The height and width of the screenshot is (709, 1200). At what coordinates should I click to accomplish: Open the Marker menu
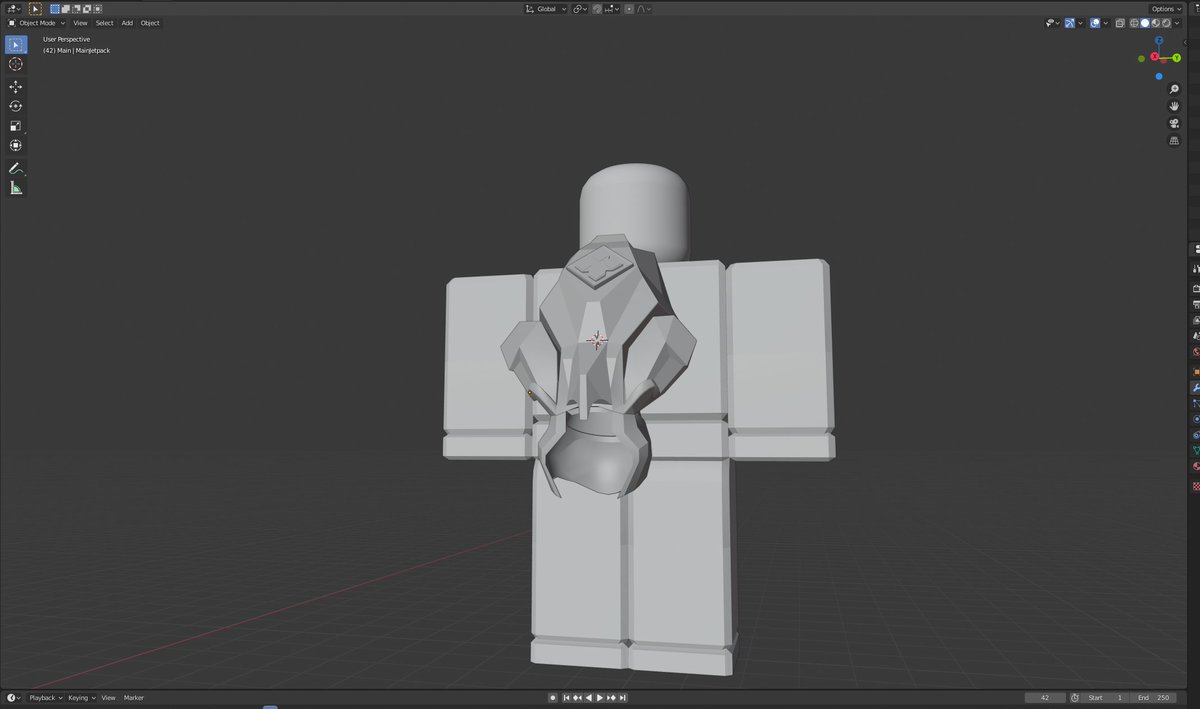pos(134,698)
